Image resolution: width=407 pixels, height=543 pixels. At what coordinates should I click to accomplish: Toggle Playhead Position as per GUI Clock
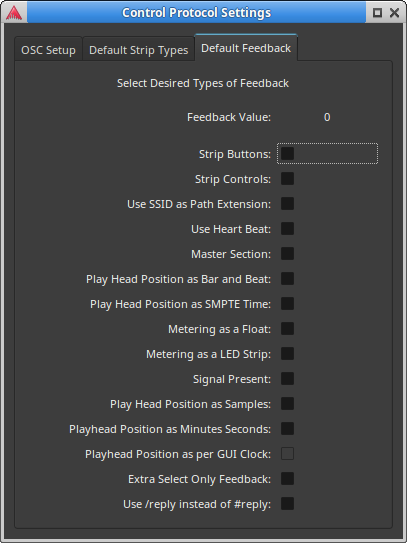[x=287, y=453]
